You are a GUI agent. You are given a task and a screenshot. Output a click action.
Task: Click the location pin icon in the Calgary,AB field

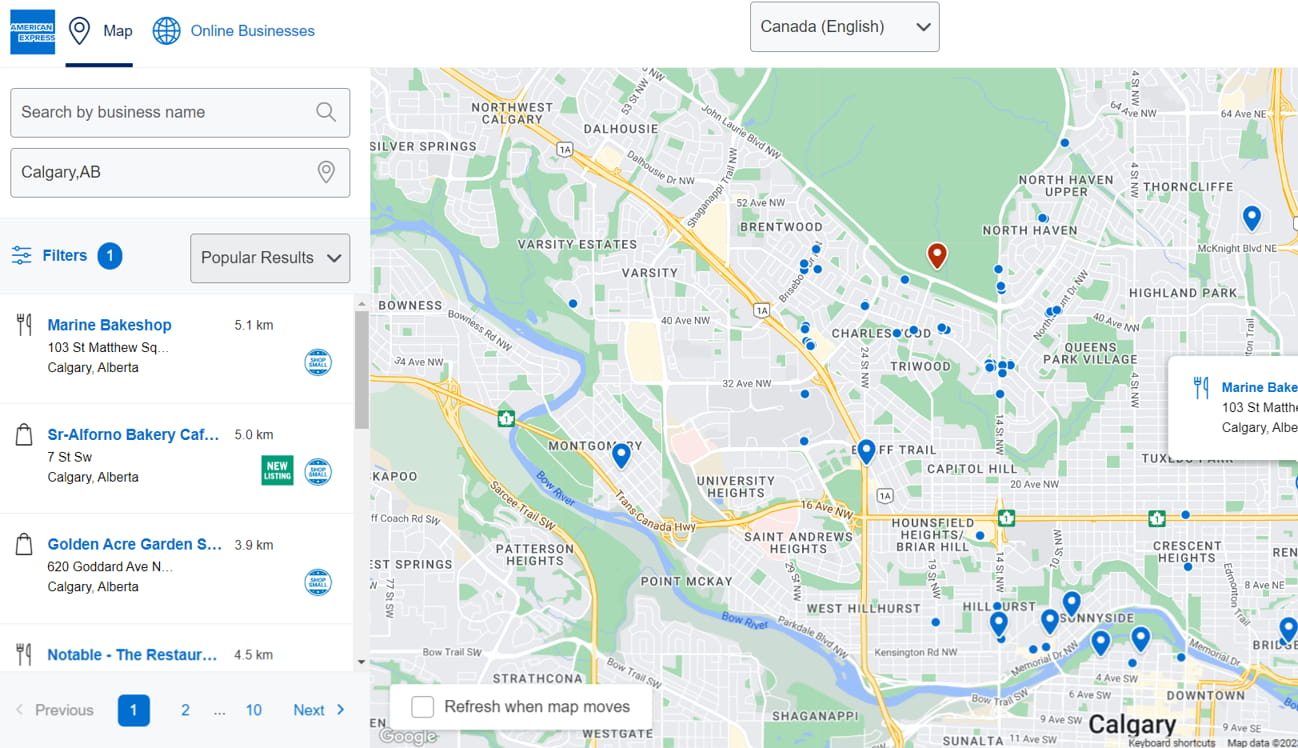tap(326, 172)
